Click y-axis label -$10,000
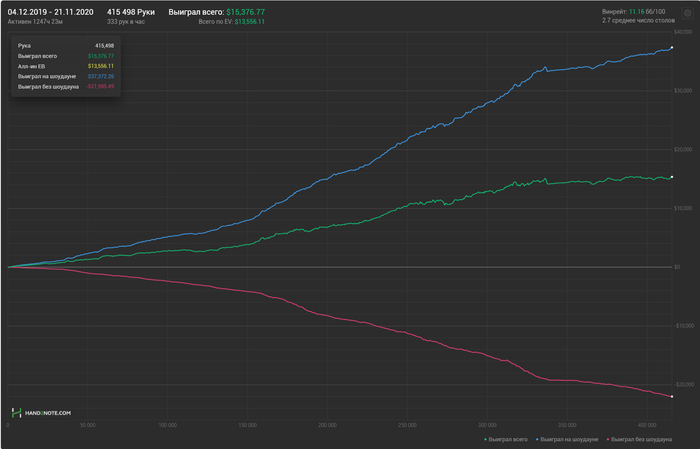This screenshot has height=449, width=700. click(684, 326)
